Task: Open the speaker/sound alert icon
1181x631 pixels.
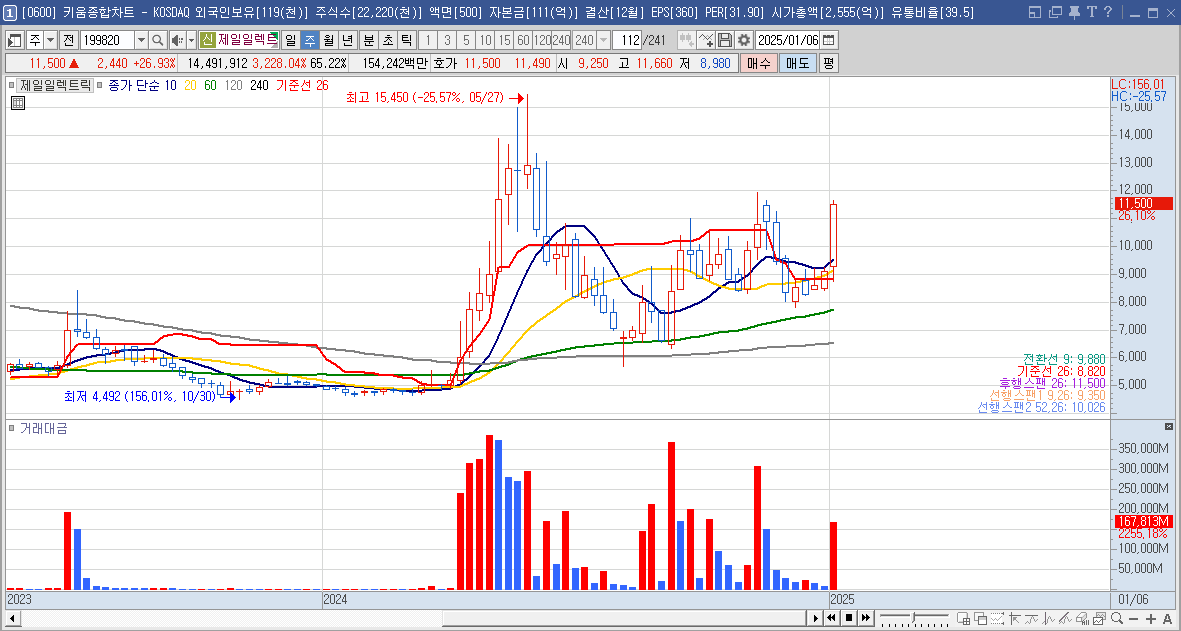Action: click(x=176, y=40)
